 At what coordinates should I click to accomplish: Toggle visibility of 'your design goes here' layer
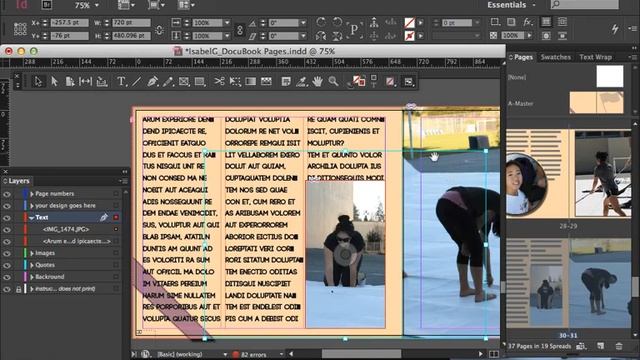pos(7,206)
